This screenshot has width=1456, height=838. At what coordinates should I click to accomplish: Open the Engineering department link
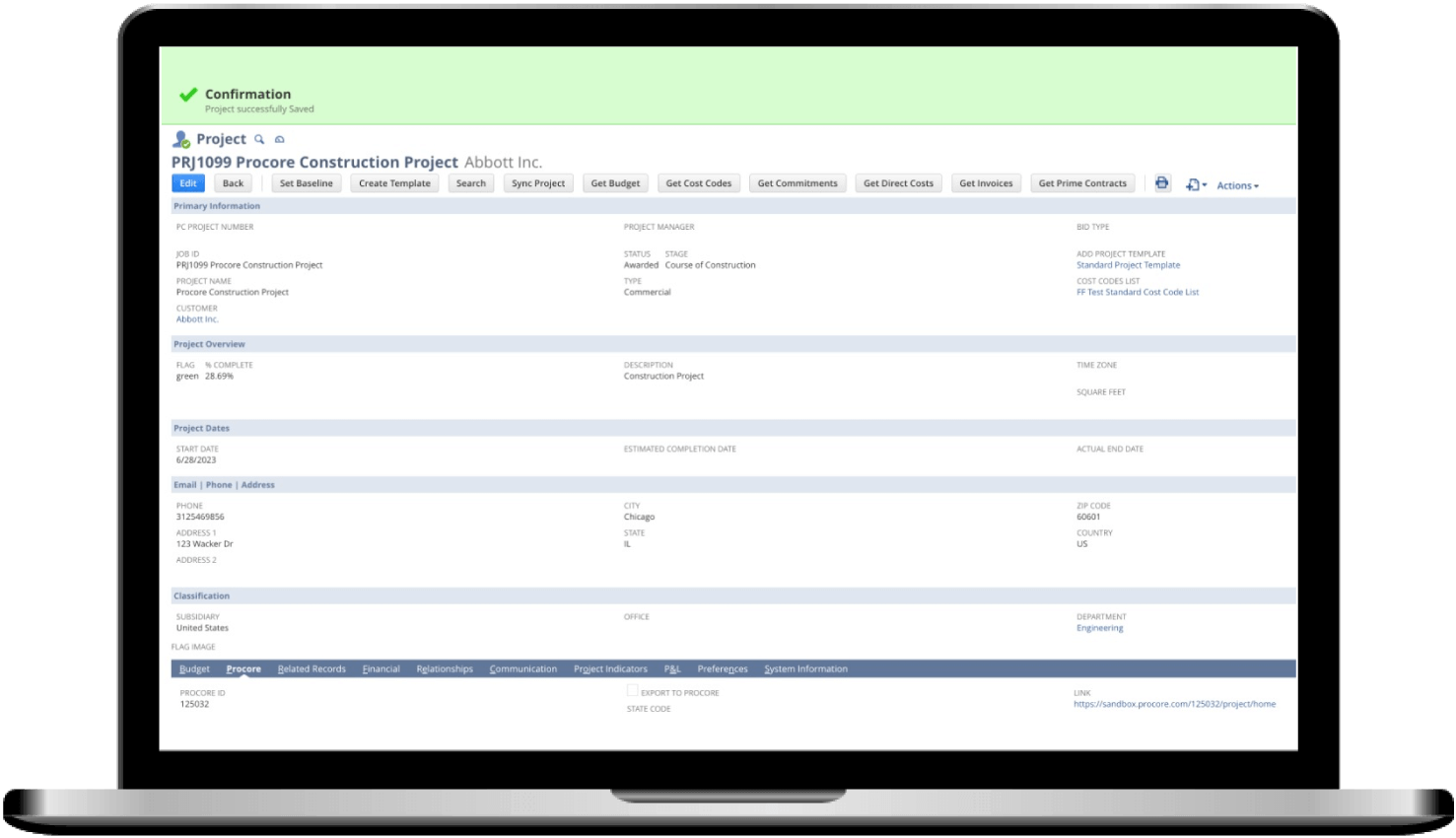click(x=1099, y=628)
